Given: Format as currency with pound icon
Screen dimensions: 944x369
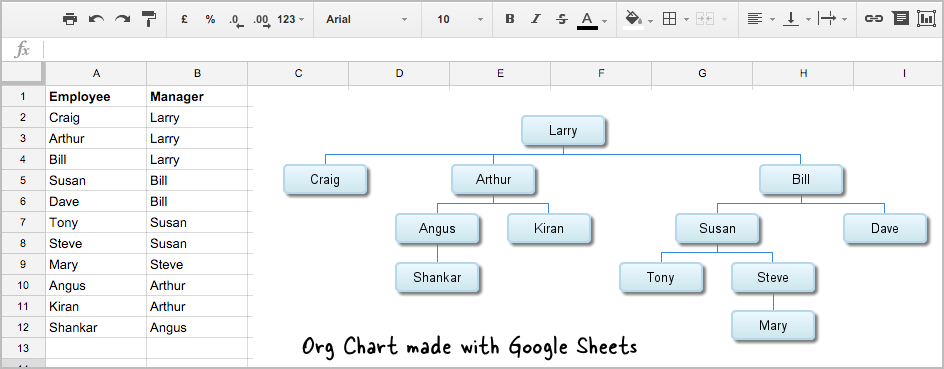Looking at the screenshot, I should pos(184,19).
